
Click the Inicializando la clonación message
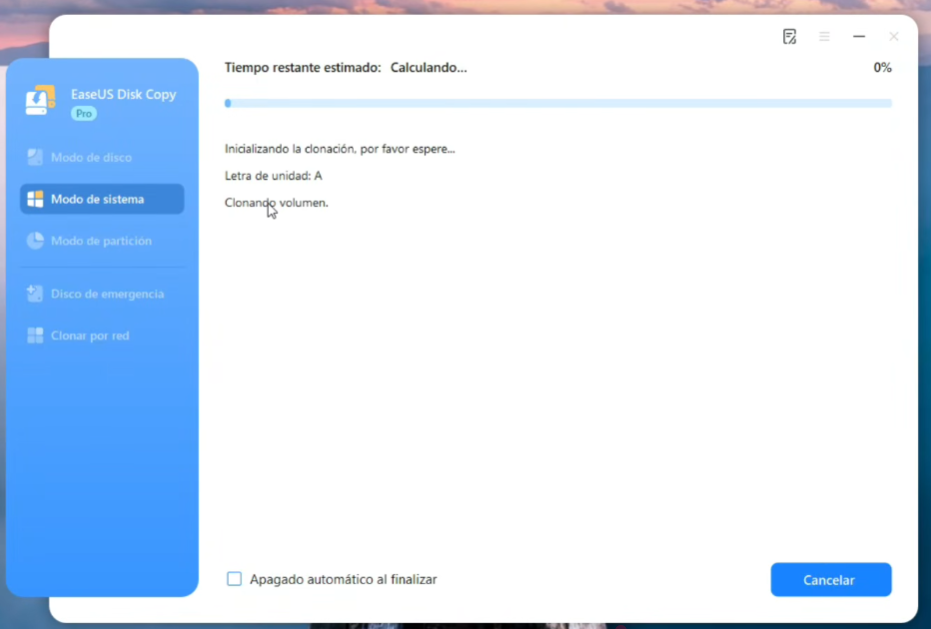[340, 149]
